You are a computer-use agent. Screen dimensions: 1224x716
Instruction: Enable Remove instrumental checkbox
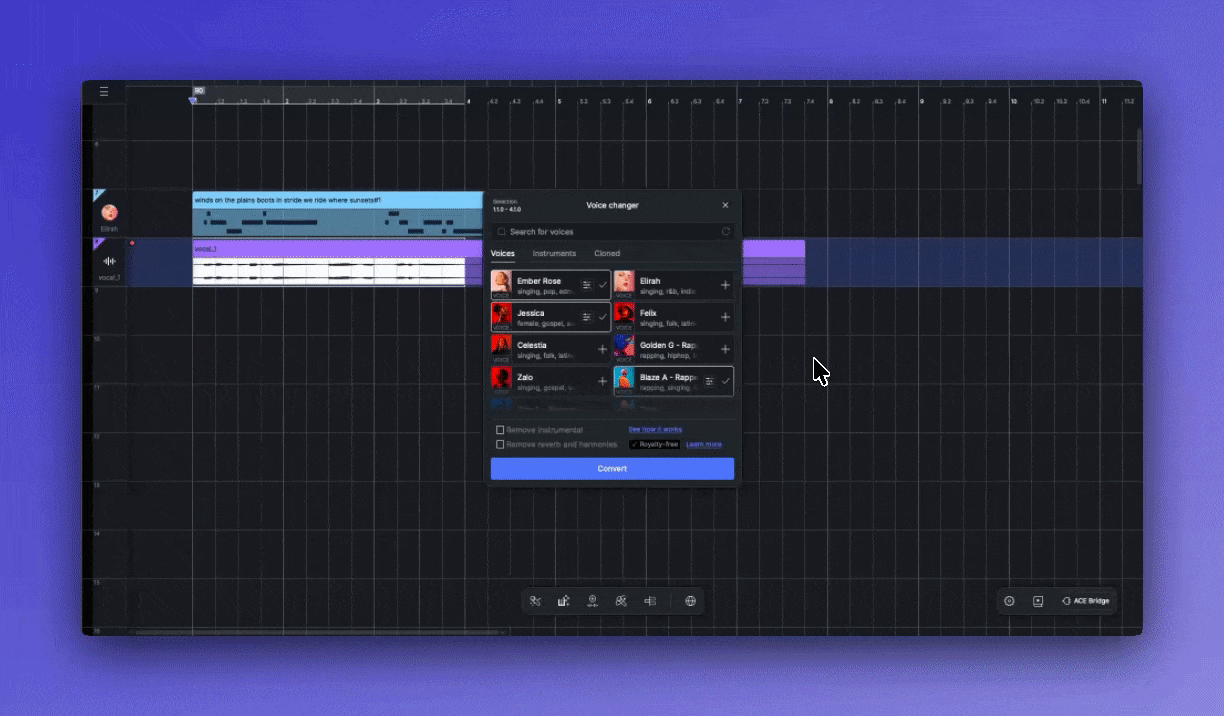501,430
